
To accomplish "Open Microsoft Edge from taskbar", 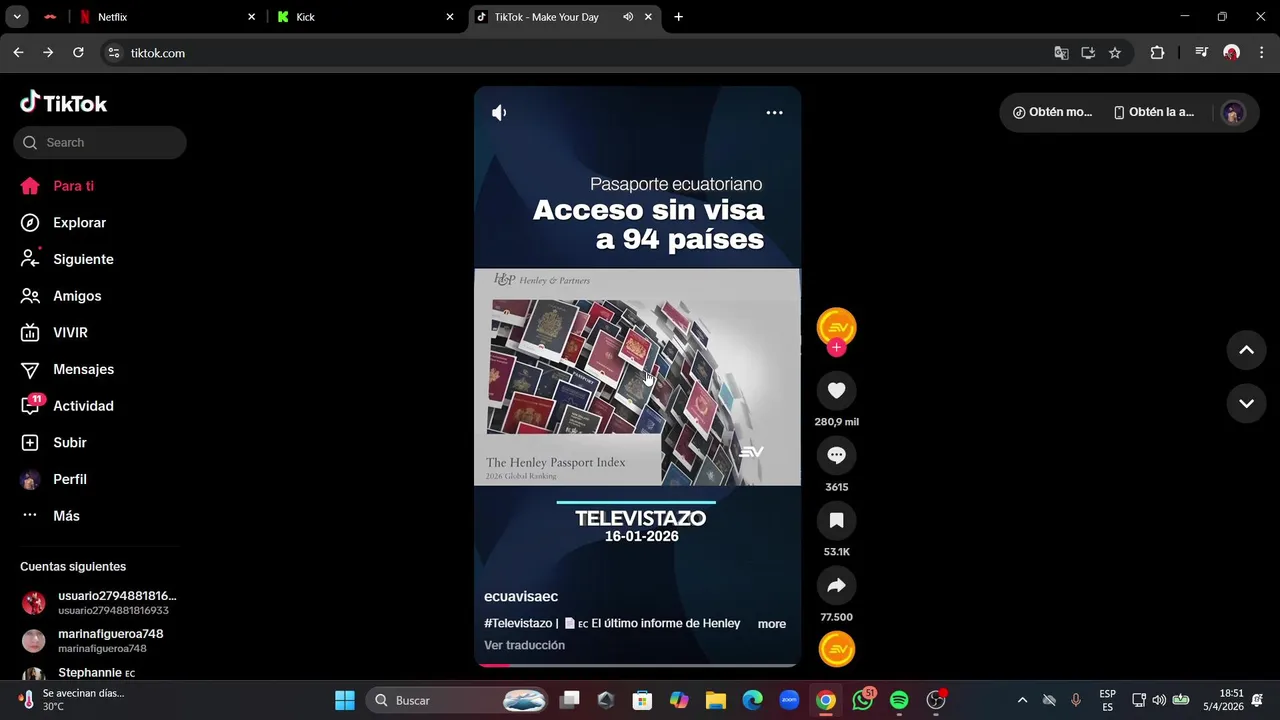I will coord(752,700).
